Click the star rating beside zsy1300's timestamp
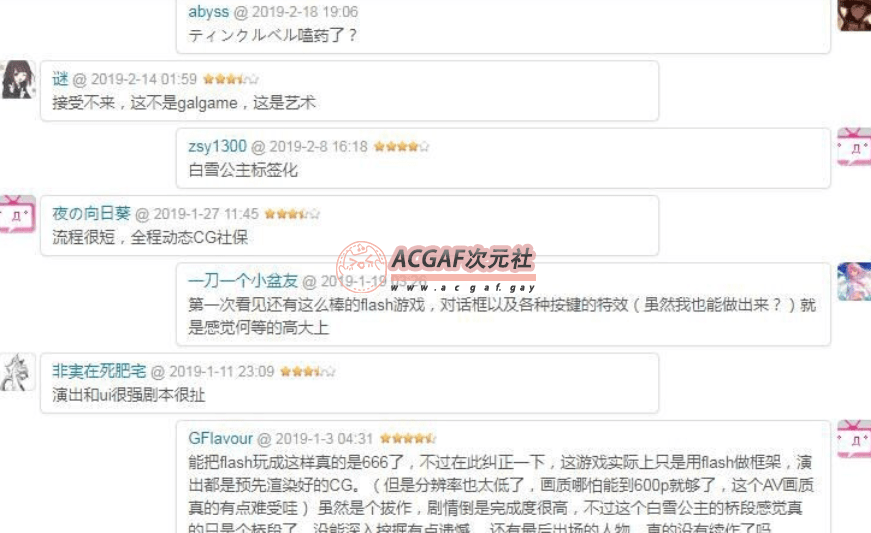Screen dimensions: 871x533 pos(402,147)
